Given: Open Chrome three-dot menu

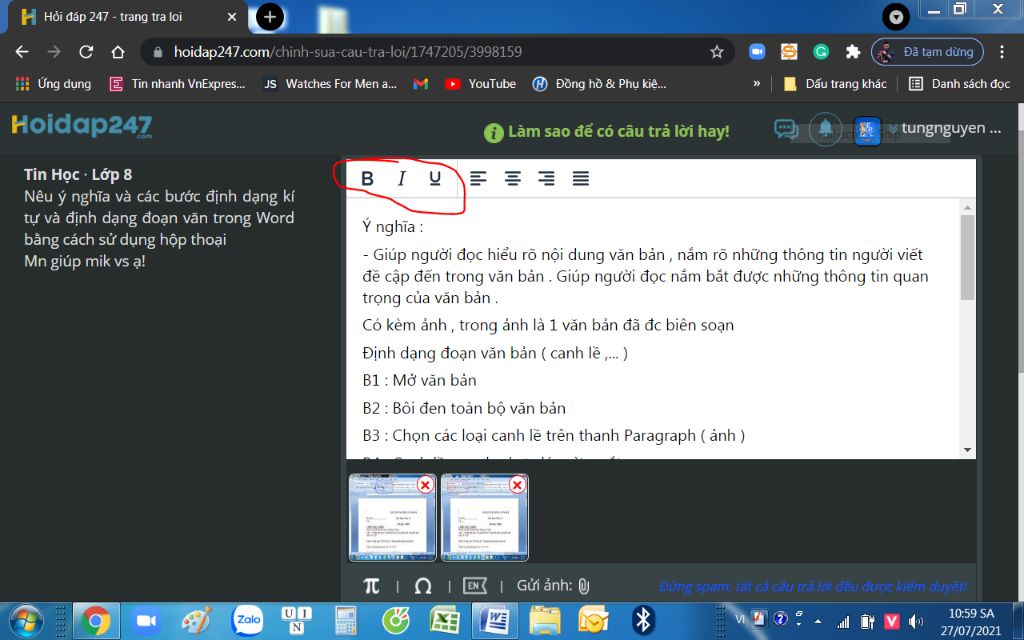Looking at the screenshot, I should pos(1002,52).
